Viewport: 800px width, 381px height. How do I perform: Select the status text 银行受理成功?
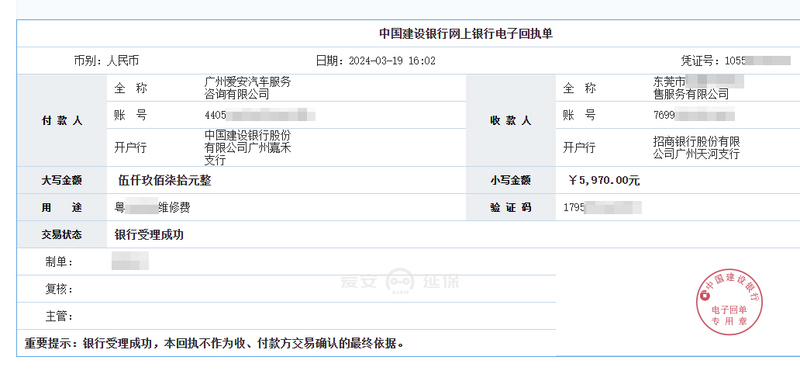(149, 235)
